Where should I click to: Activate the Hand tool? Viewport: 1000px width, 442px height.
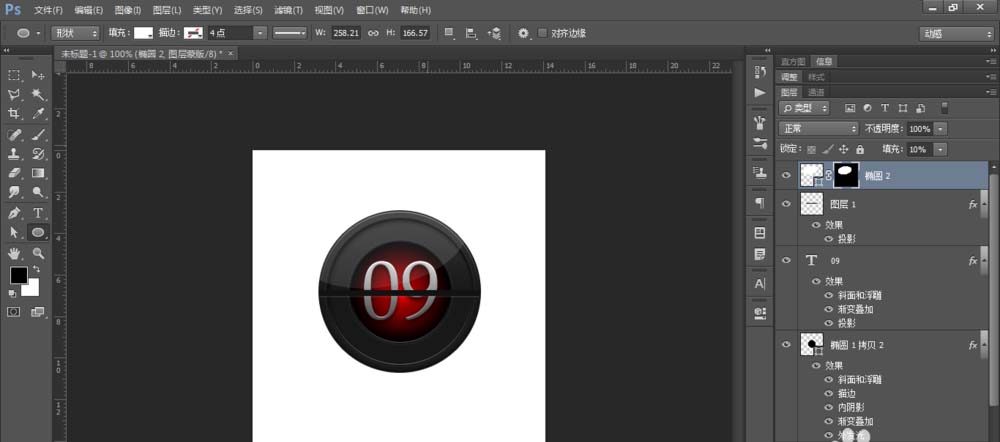(x=15, y=253)
